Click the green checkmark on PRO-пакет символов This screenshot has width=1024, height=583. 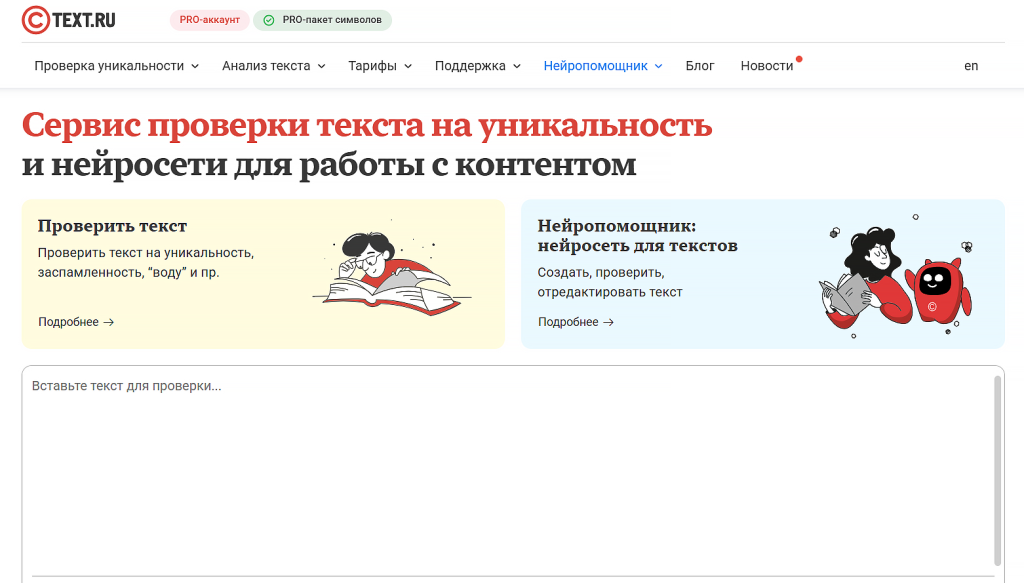point(267,20)
